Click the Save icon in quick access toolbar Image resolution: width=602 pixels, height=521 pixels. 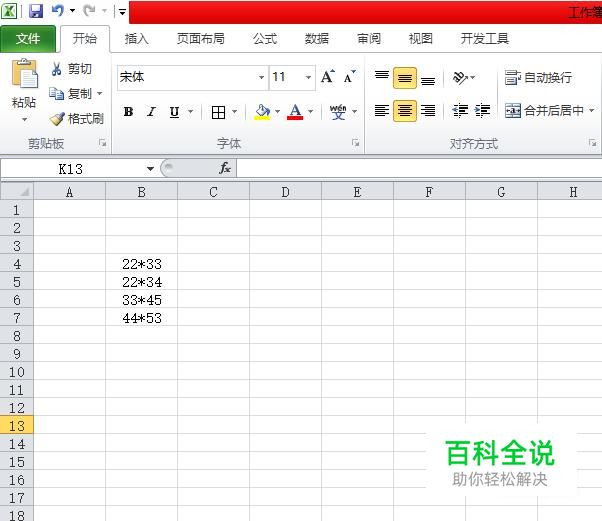36,11
